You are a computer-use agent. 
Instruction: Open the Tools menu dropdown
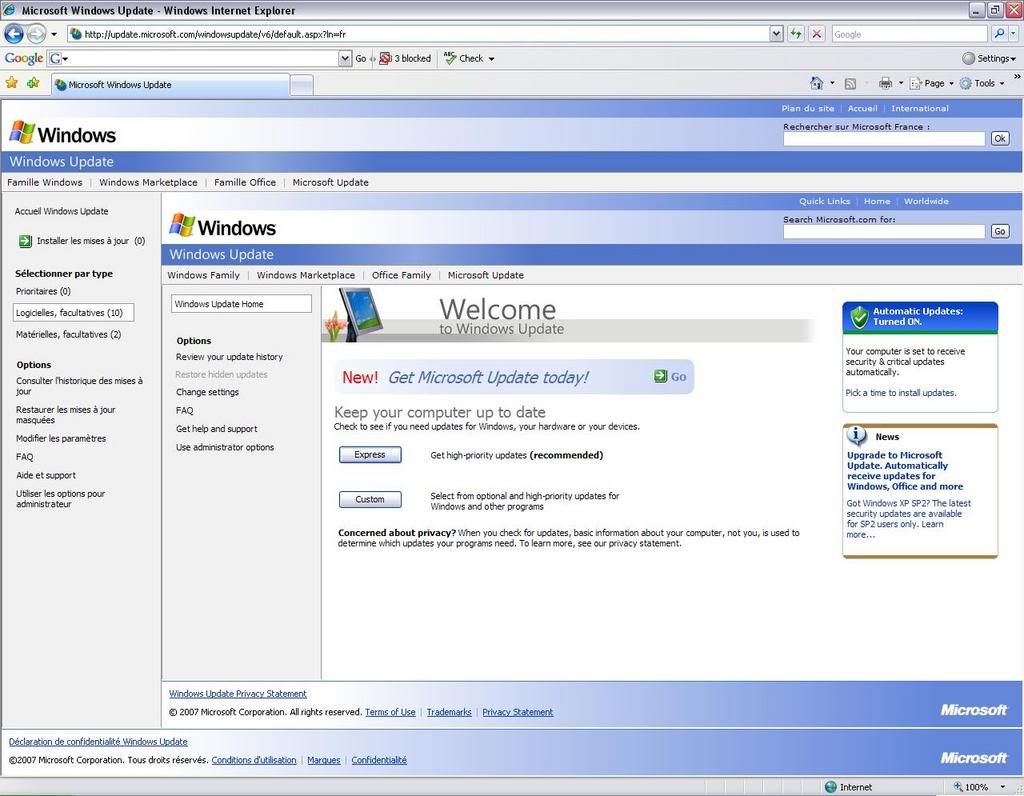coord(983,83)
